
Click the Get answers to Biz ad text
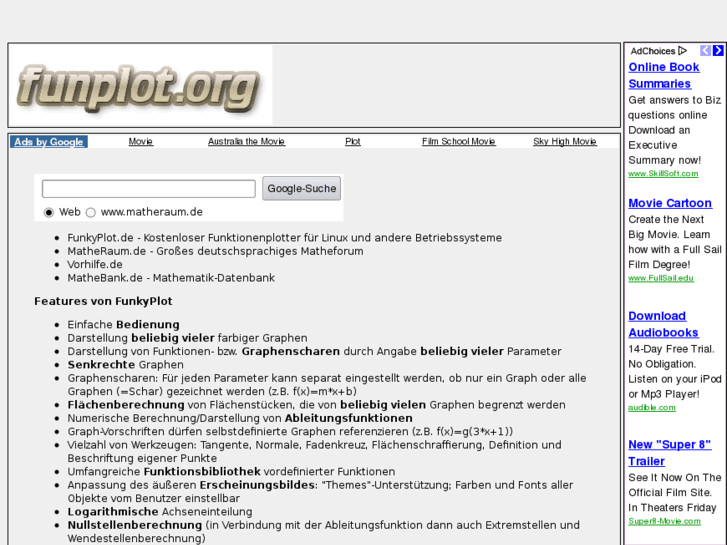tap(675, 100)
